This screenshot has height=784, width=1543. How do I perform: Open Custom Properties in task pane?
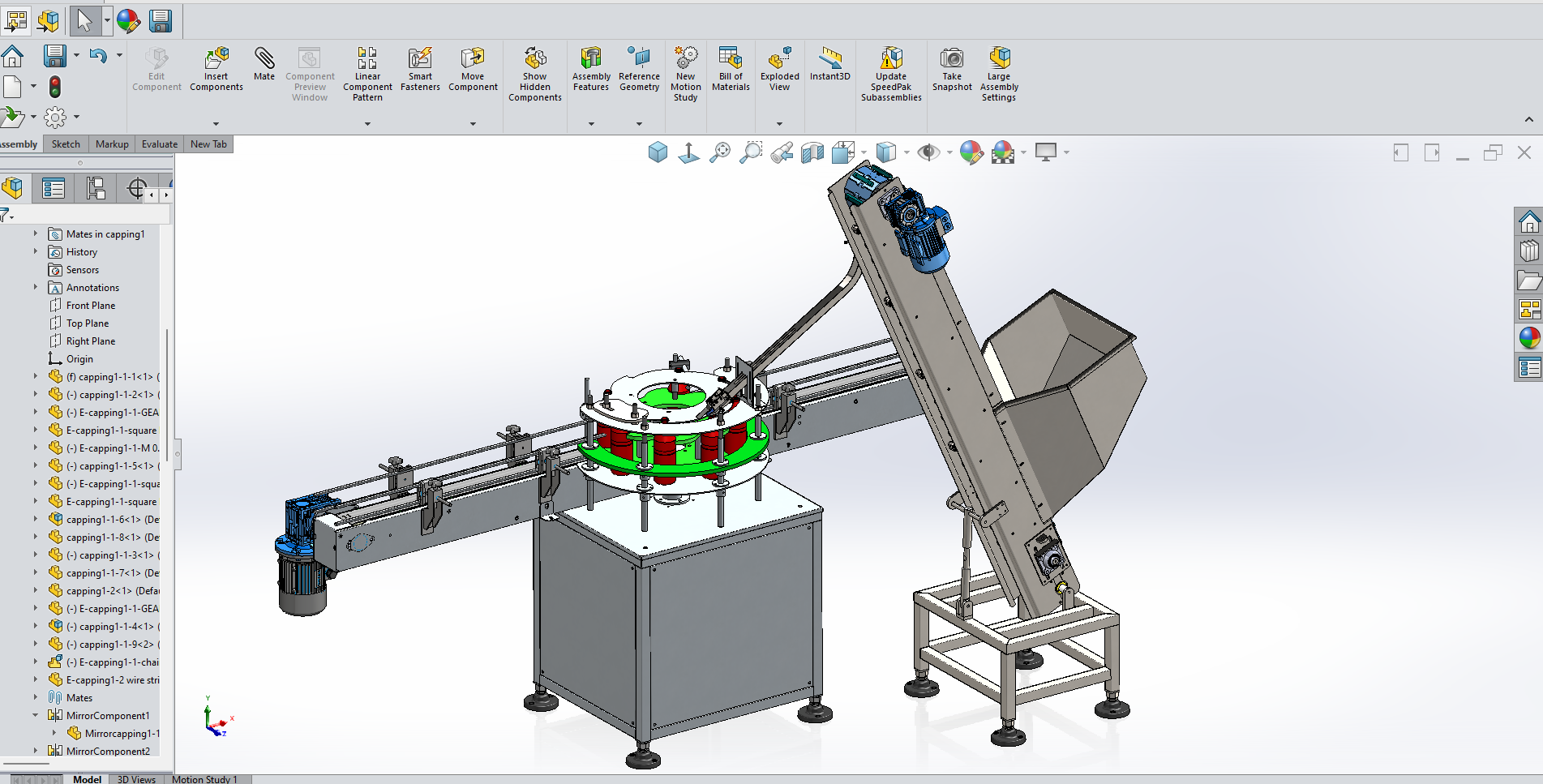coord(1529,367)
